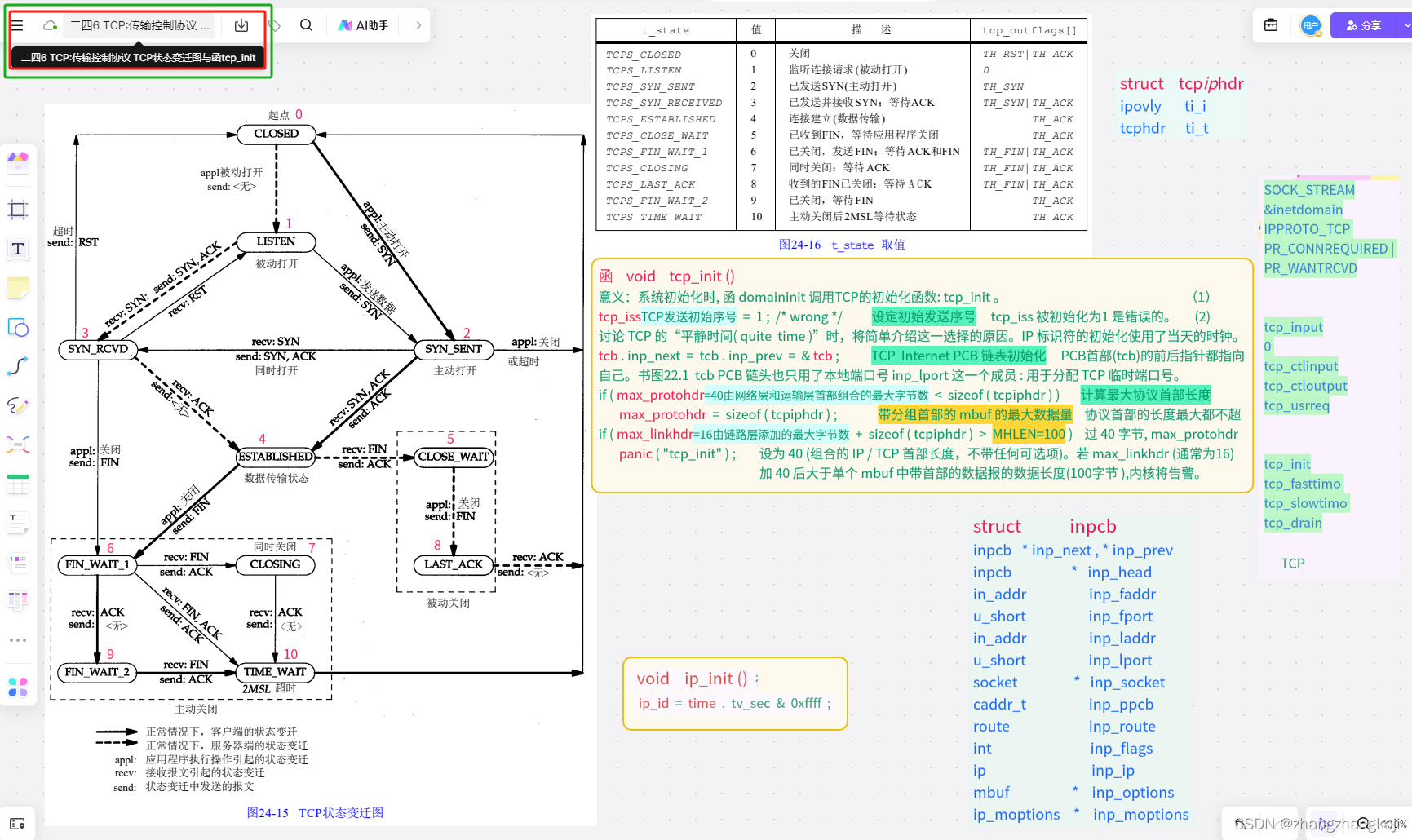Image resolution: width=1412 pixels, height=840 pixels.
Task: Select the Text tool
Action: click(18, 249)
